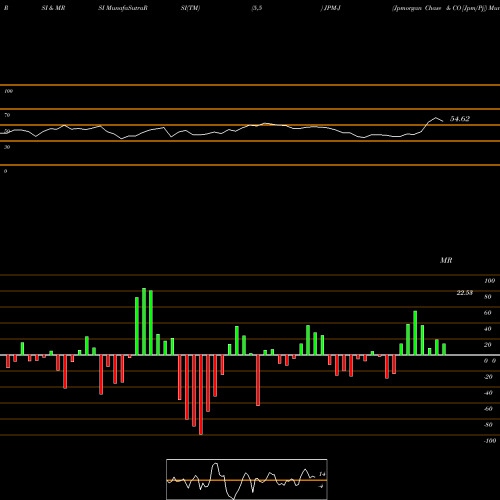The width and height of the screenshot is (500, 500).
Task: Click the -60 label on the MR axis
Action: tap(488, 409)
